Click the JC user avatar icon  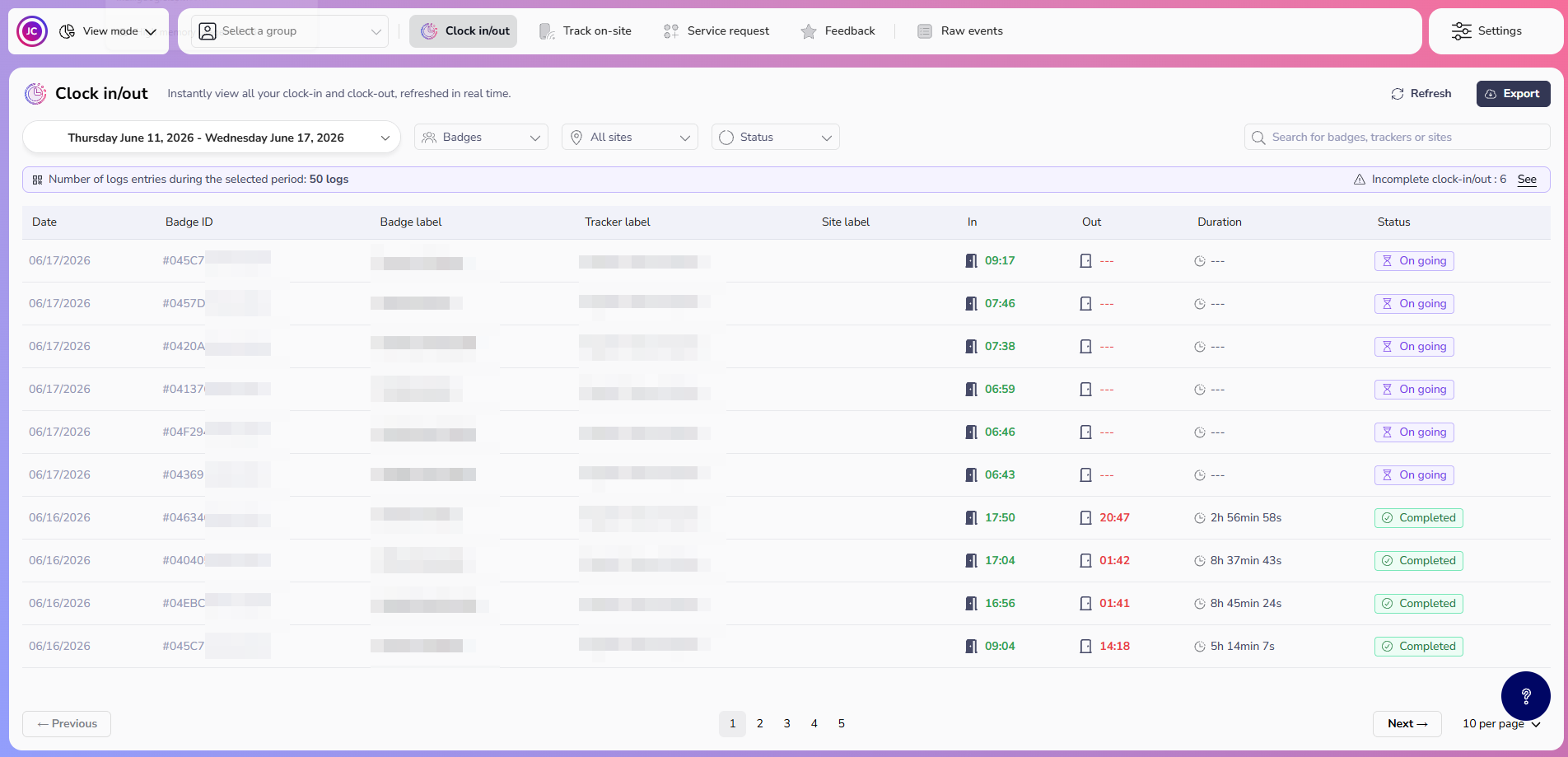pos(32,31)
